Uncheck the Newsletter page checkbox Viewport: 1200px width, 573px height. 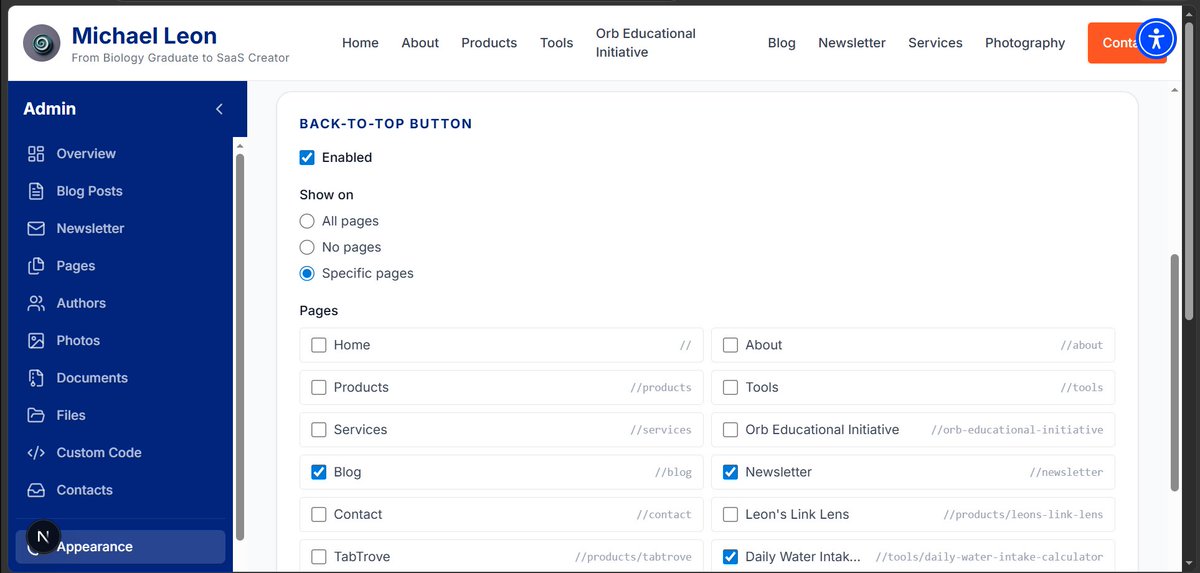730,472
